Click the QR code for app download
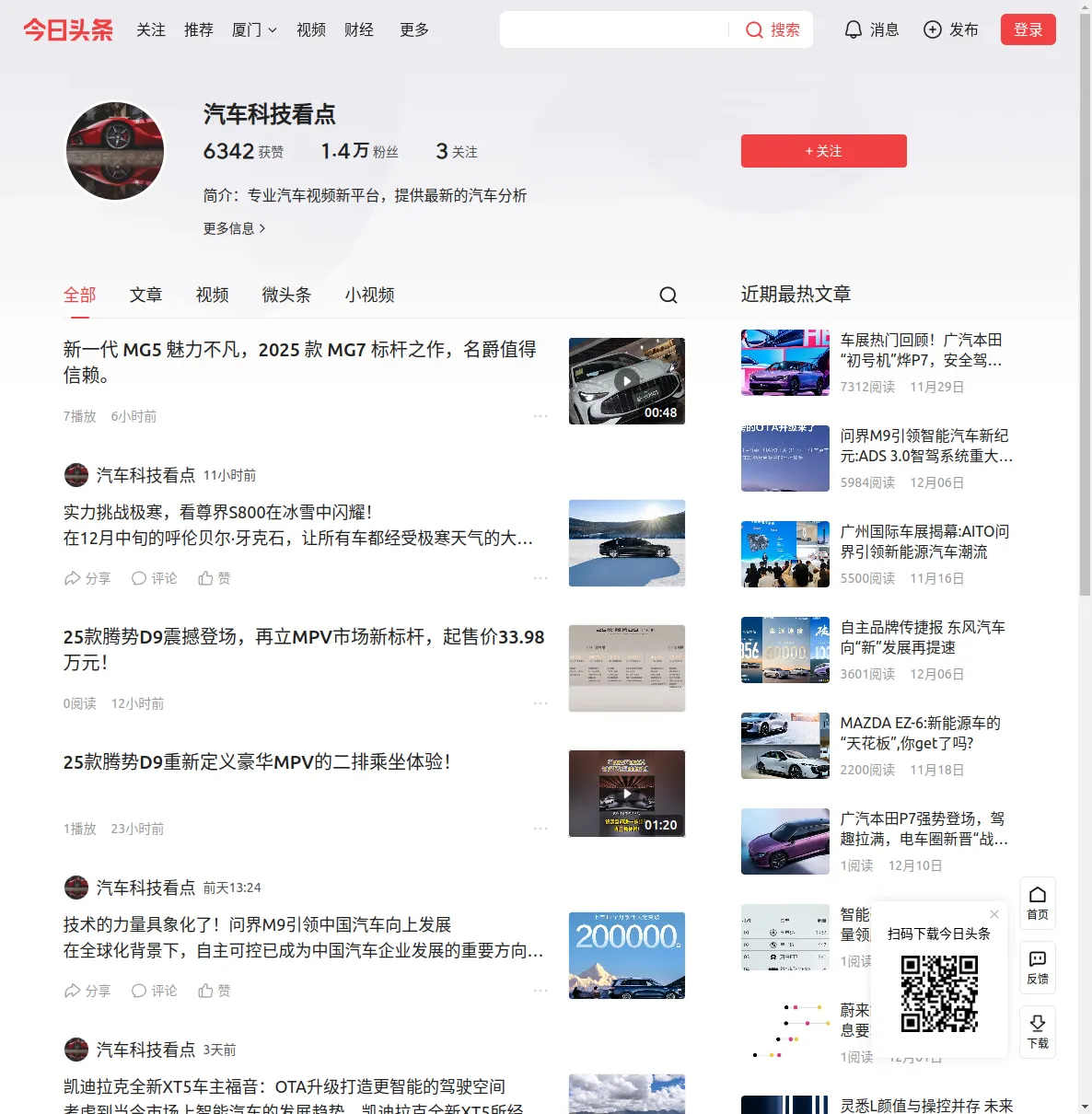 click(939, 993)
